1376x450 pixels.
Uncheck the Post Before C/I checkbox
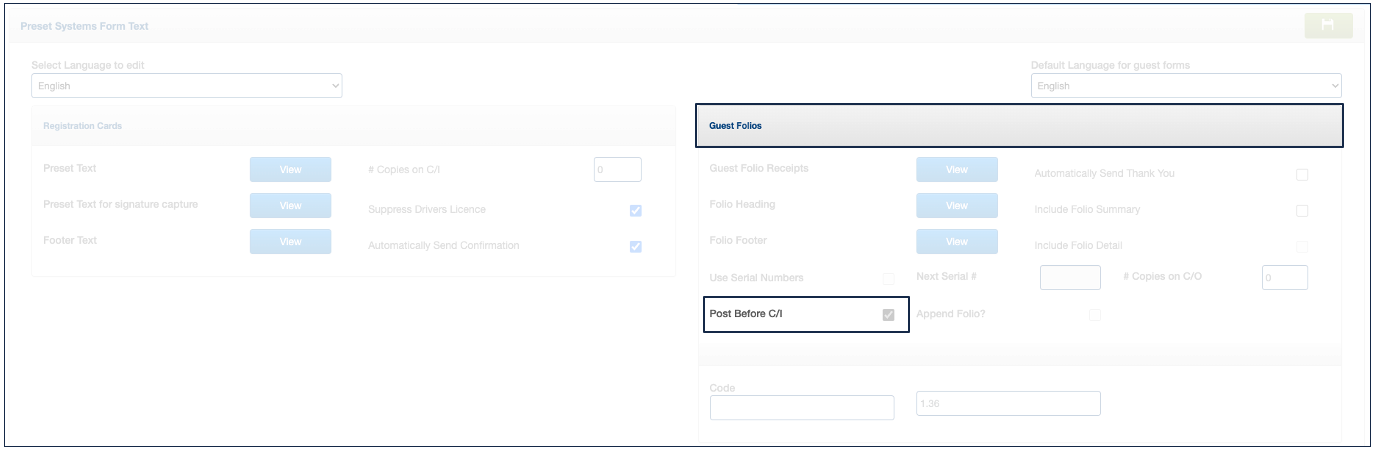coord(888,315)
